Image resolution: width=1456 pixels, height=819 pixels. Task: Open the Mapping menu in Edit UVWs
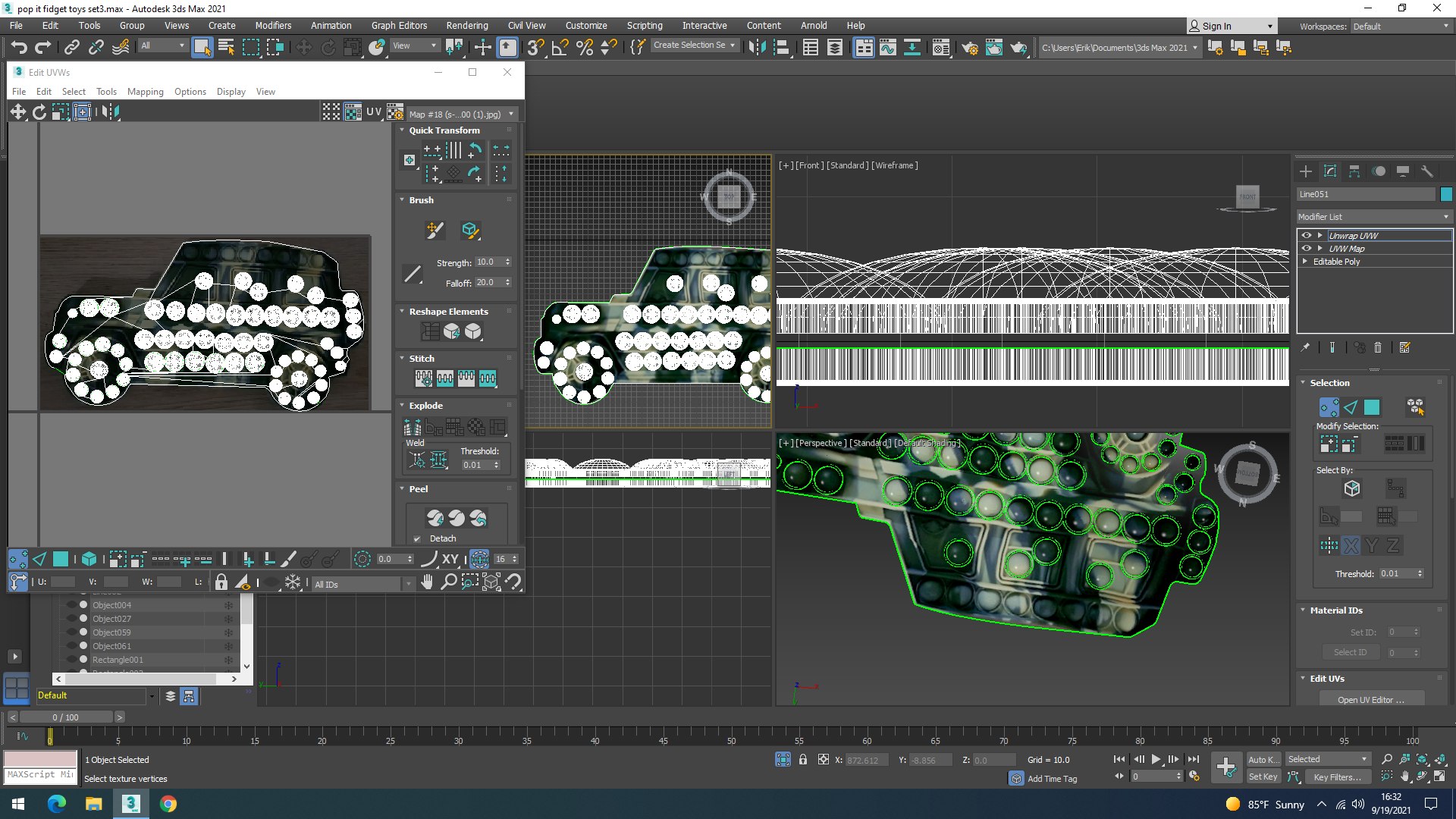[x=145, y=92]
